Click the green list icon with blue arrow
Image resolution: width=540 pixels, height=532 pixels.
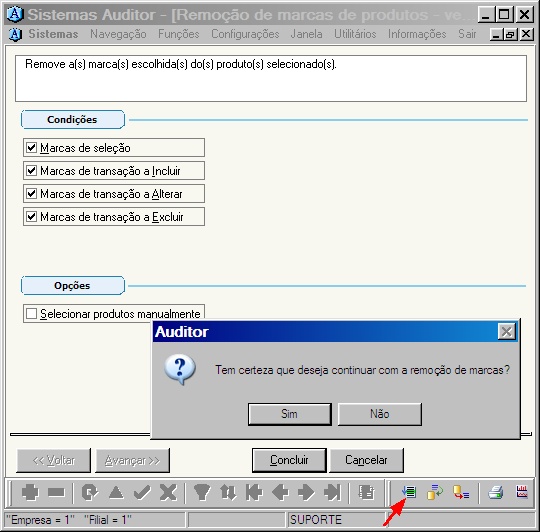409,492
